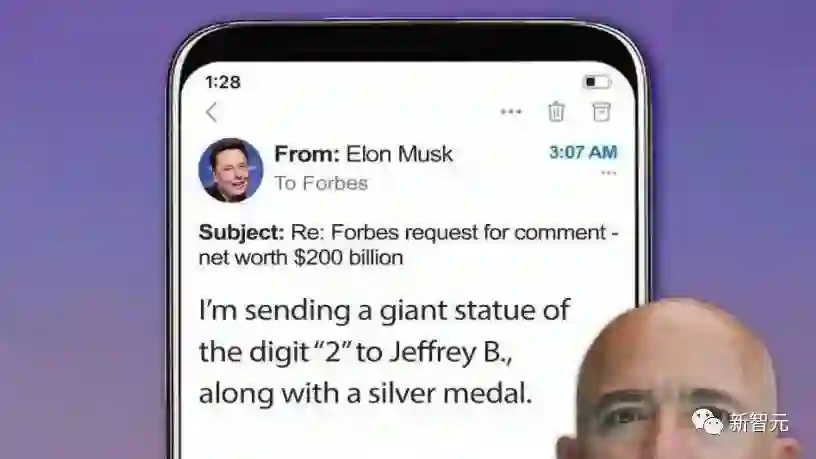Open the toolbar more options ellipsis

click(x=511, y=111)
